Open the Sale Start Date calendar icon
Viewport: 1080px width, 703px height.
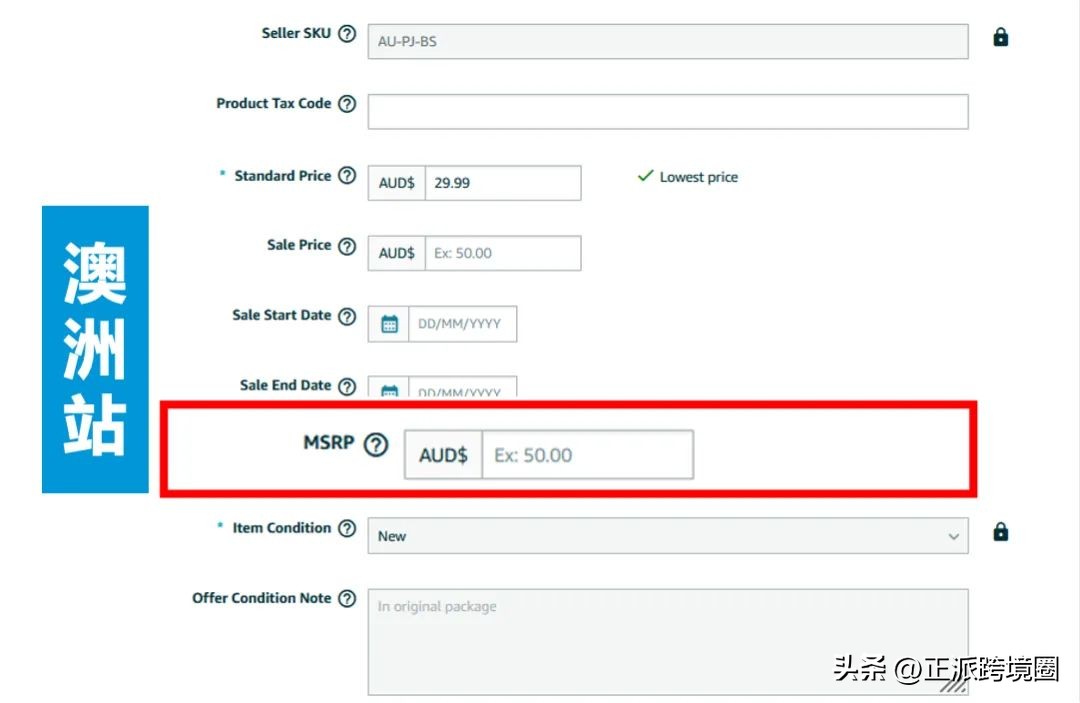(389, 324)
